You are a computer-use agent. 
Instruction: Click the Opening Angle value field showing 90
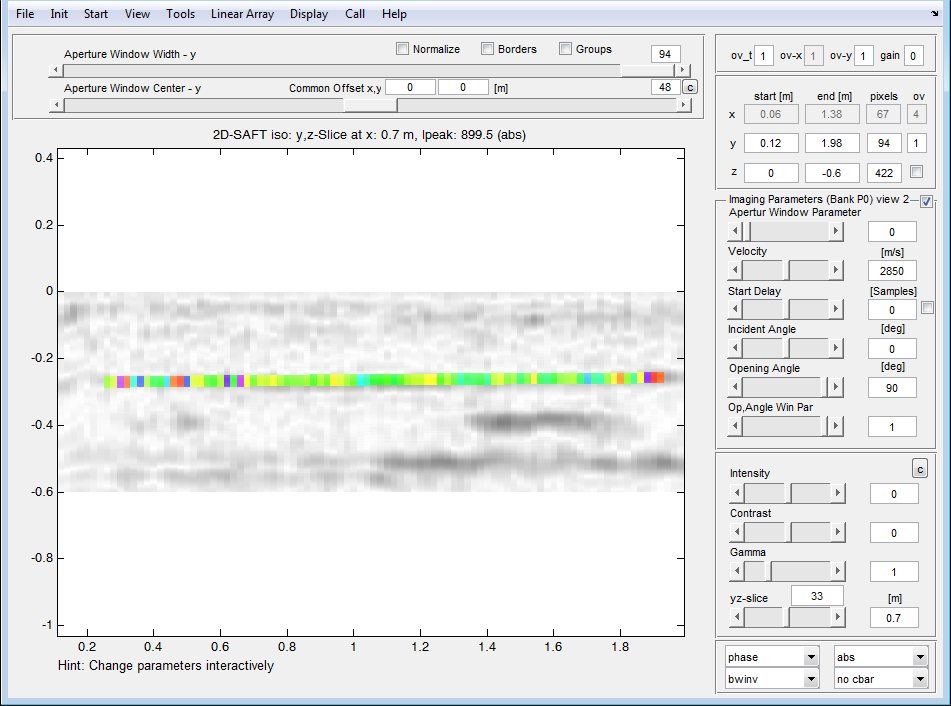pos(892,388)
